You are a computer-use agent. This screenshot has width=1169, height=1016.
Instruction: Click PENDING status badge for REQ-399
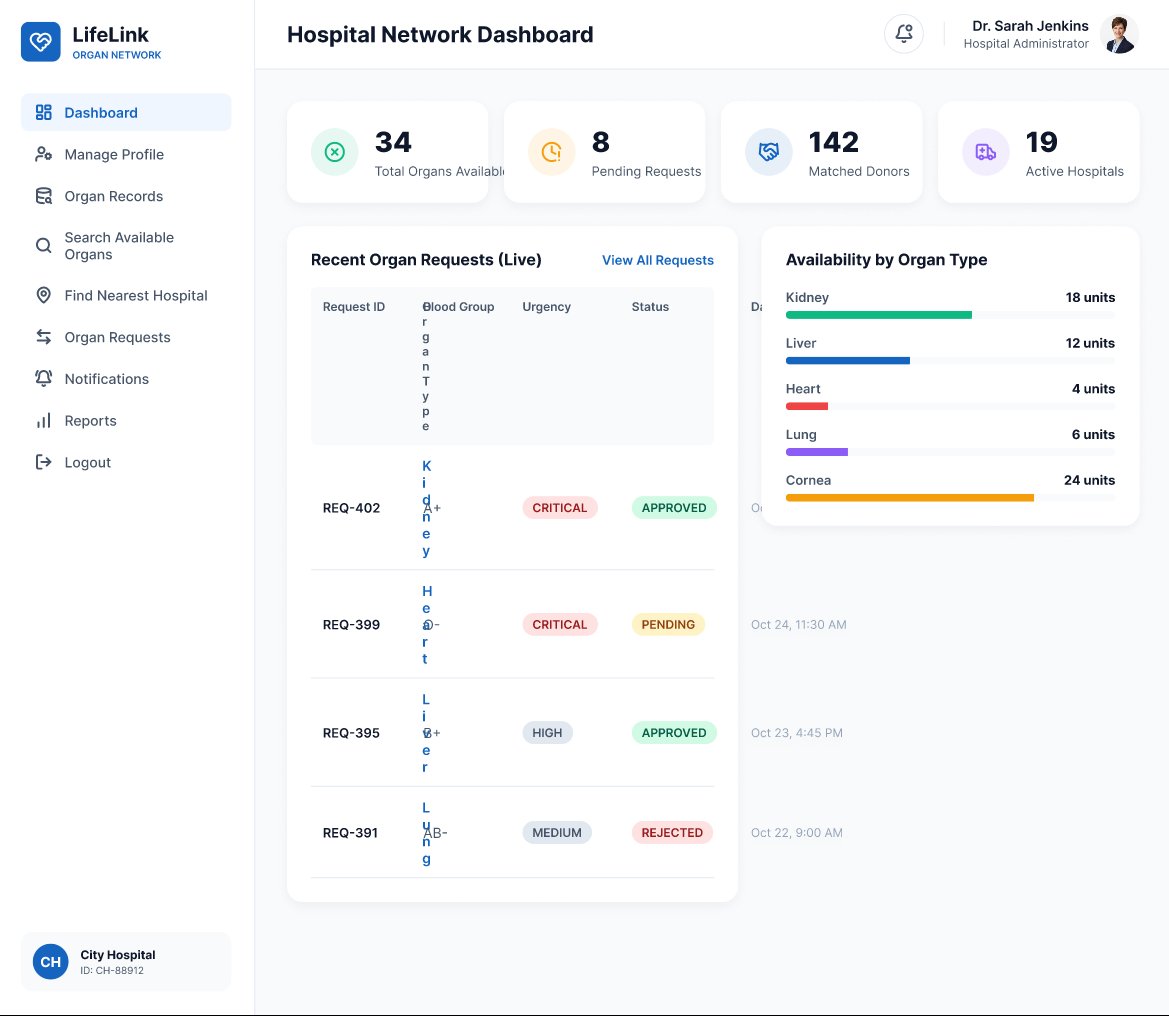tap(668, 625)
